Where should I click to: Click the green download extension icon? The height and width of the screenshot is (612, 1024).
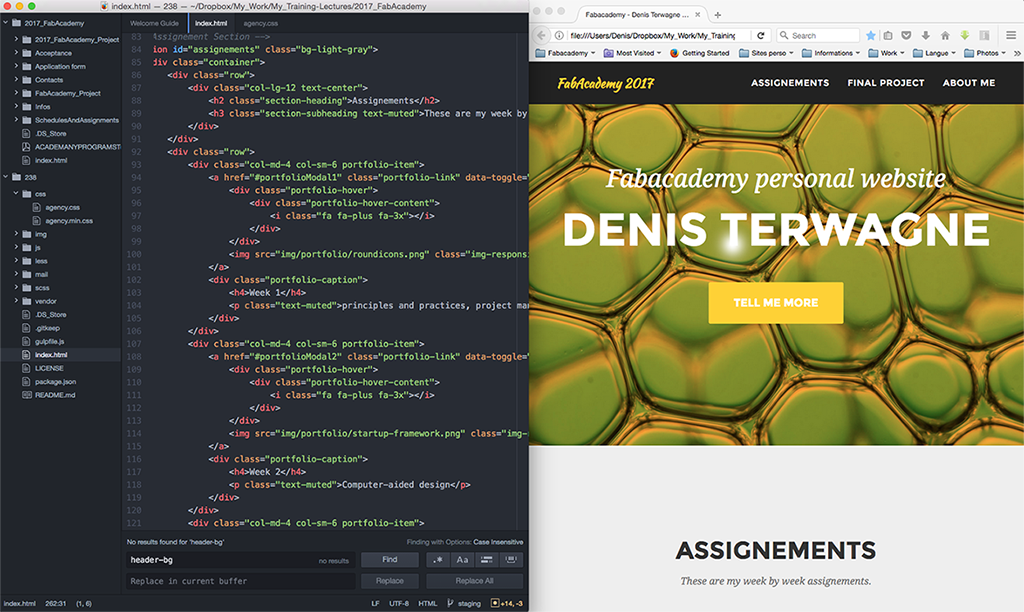point(965,35)
